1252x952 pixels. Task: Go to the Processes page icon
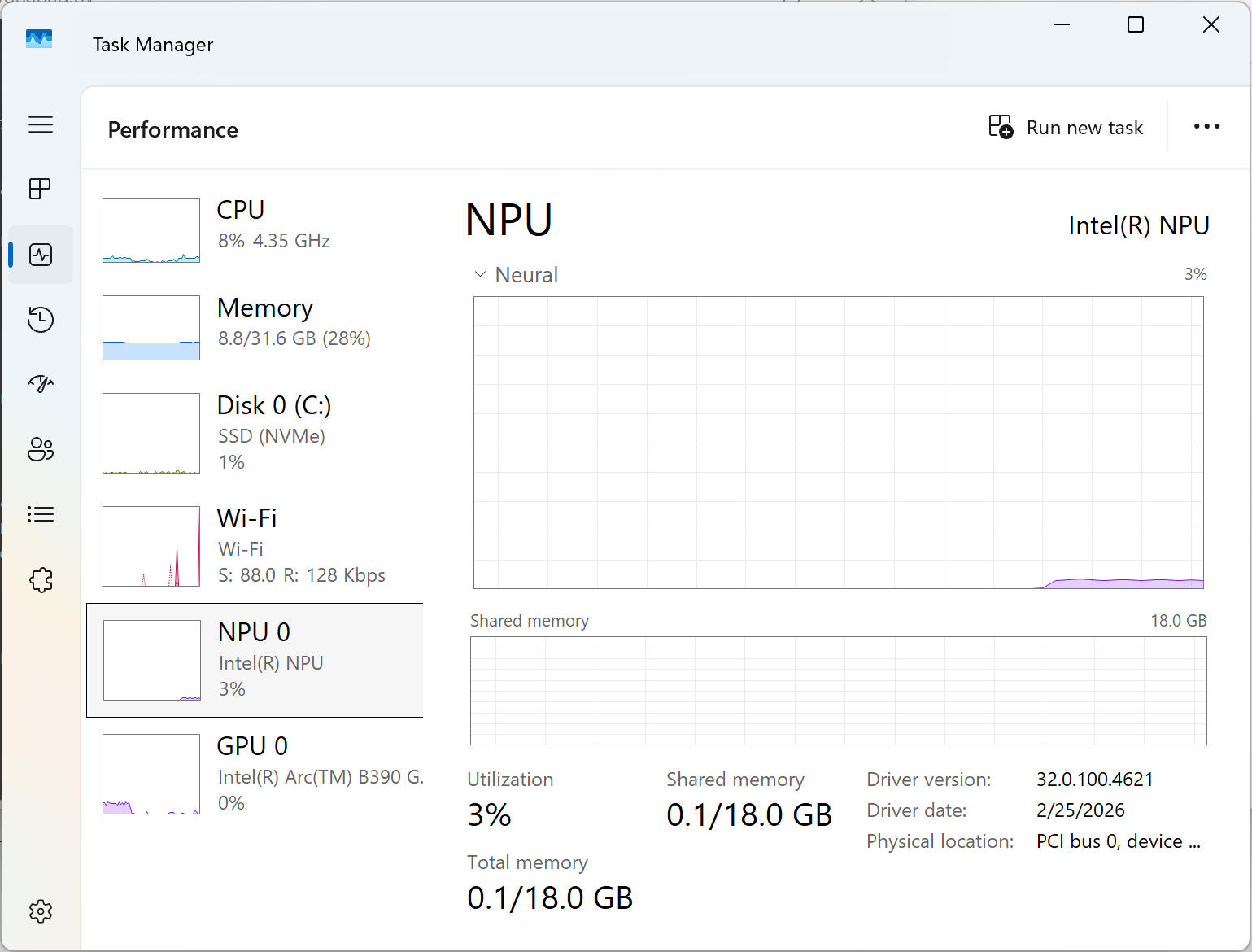coord(40,189)
